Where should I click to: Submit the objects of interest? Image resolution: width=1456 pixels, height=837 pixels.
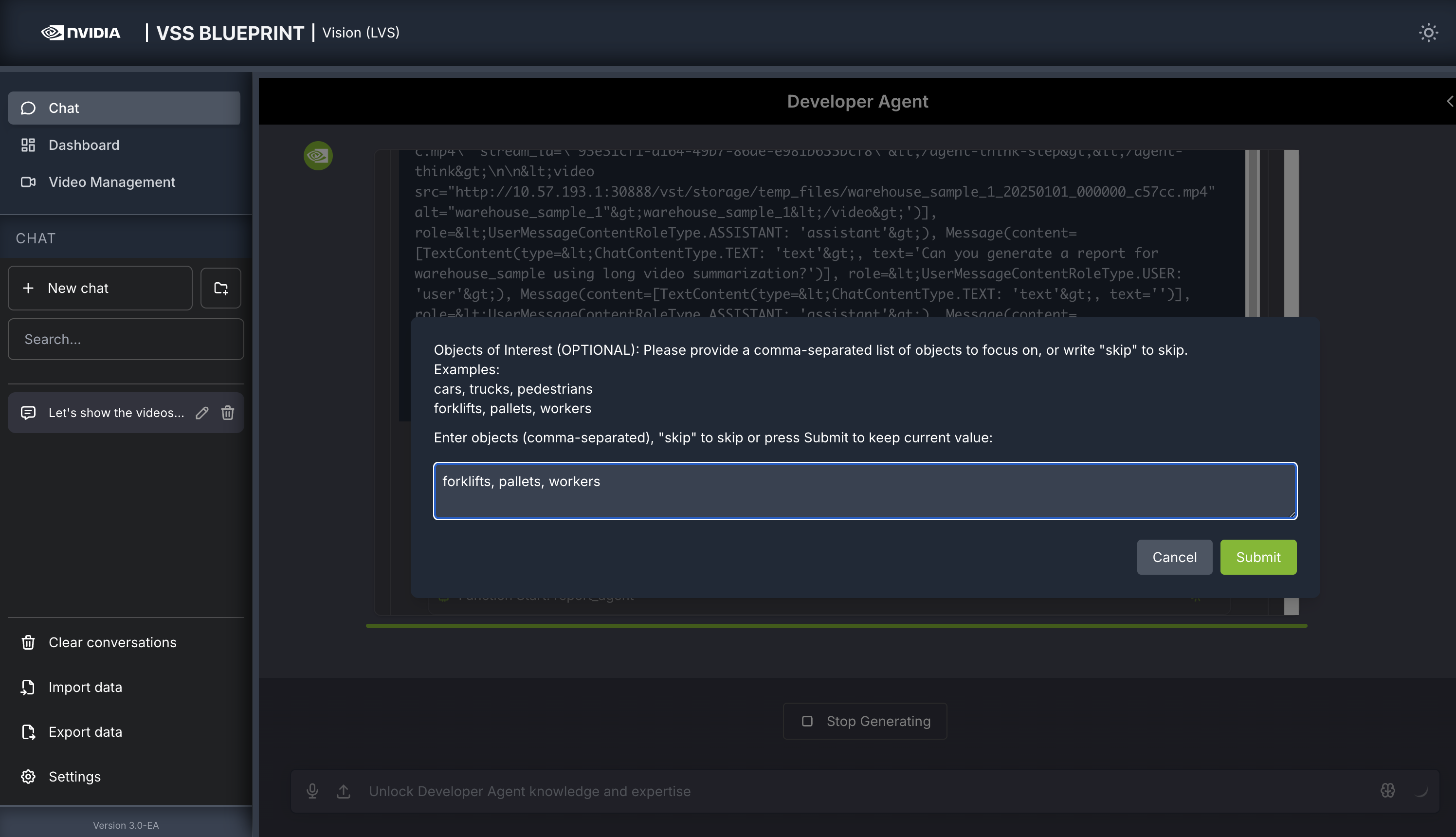click(x=1257, y=557)
